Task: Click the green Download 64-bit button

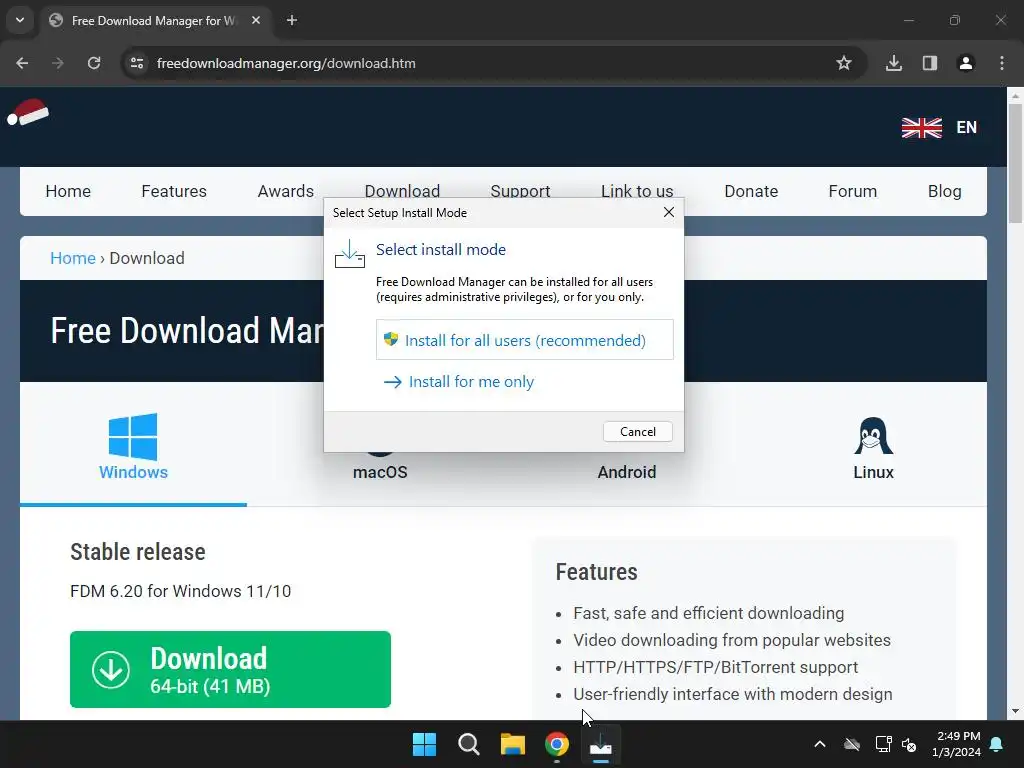Action: [230, 669]
